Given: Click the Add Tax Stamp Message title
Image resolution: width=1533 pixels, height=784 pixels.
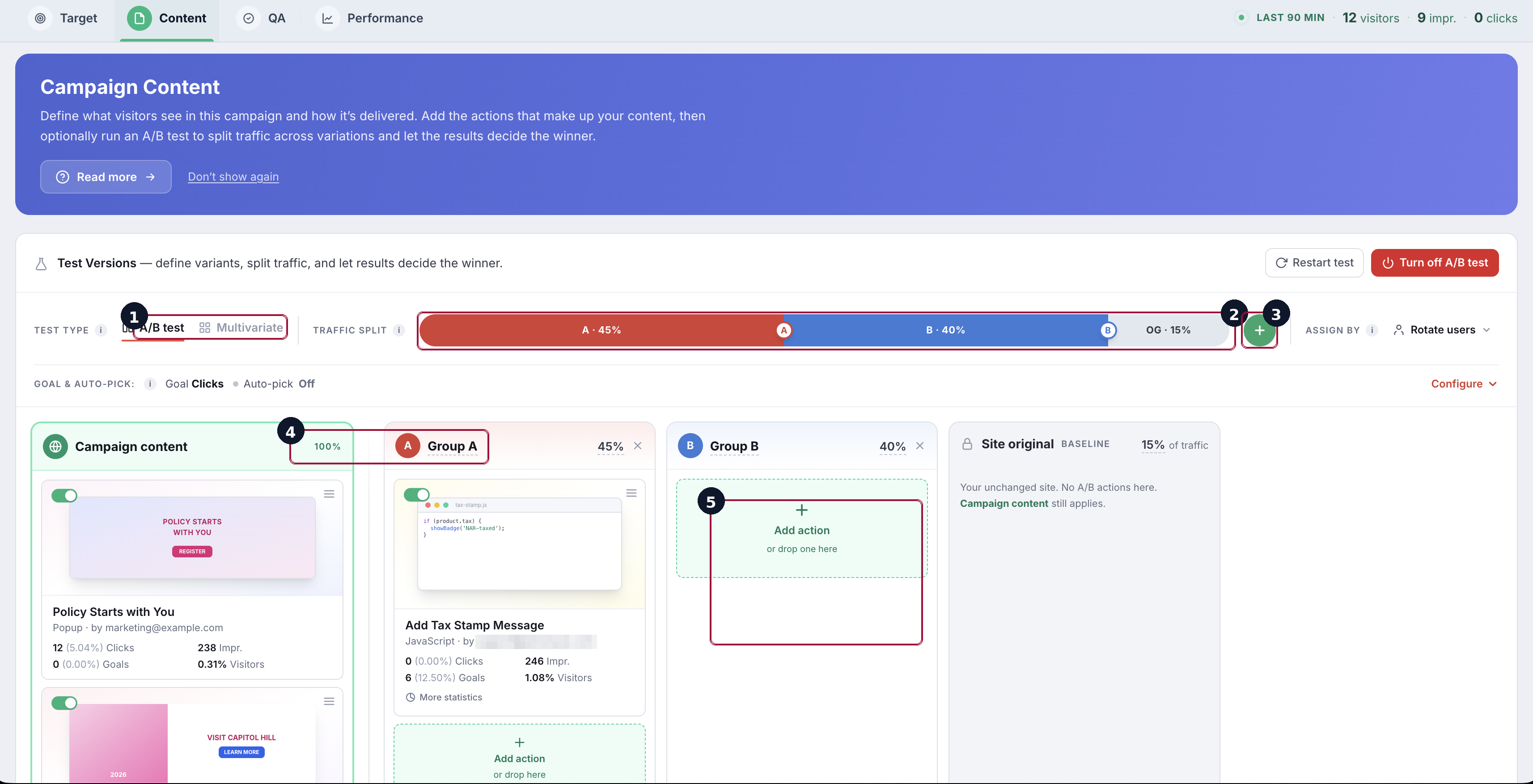Looking at the screenshot, I should tap(474, 625).
